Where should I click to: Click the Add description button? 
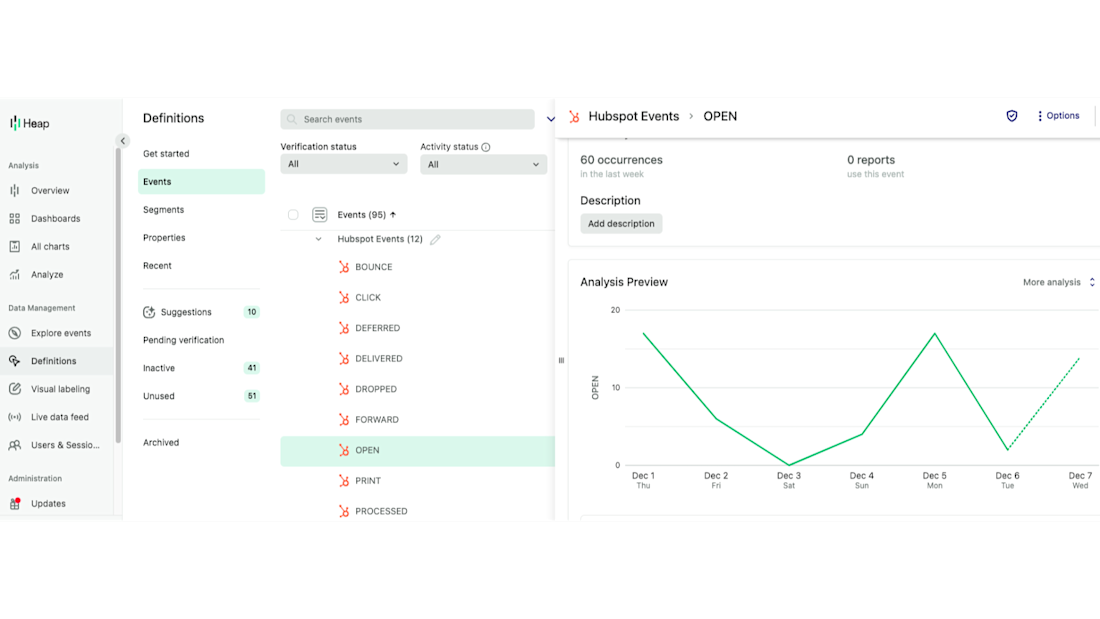[621, 224]
